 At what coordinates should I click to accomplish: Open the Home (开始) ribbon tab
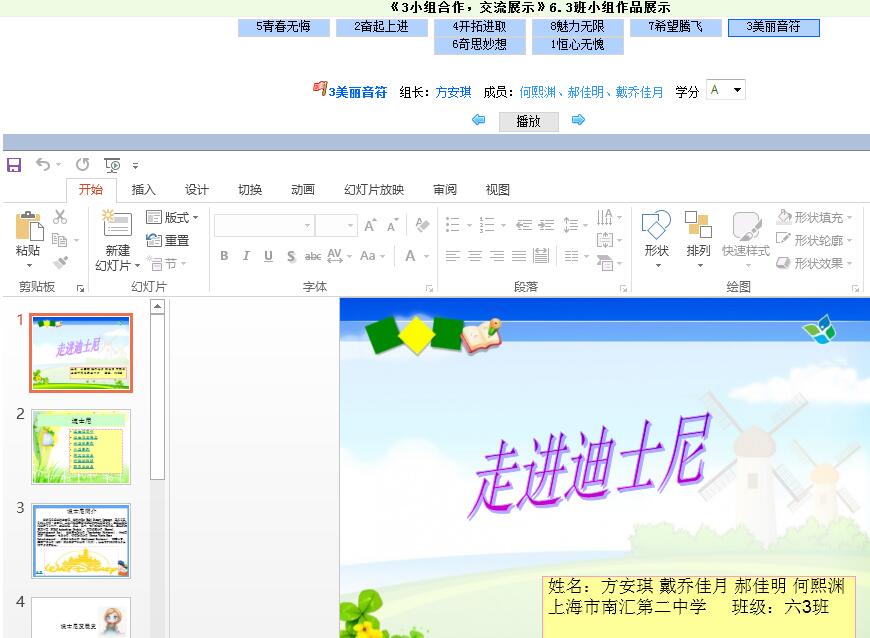click(90, 190)
